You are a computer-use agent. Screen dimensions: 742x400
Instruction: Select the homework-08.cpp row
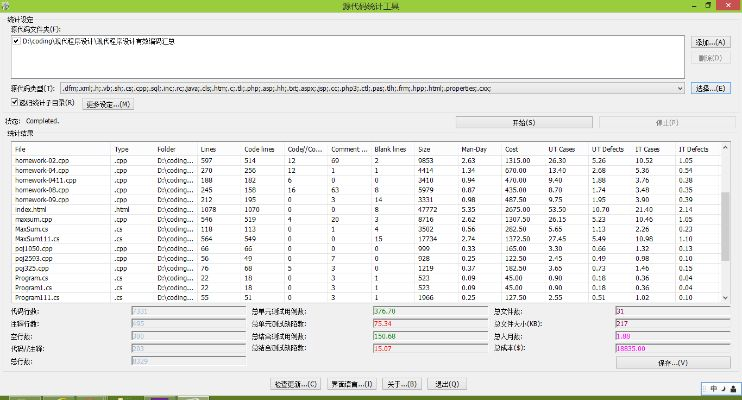pyautogui.click(x=366, y=190)
